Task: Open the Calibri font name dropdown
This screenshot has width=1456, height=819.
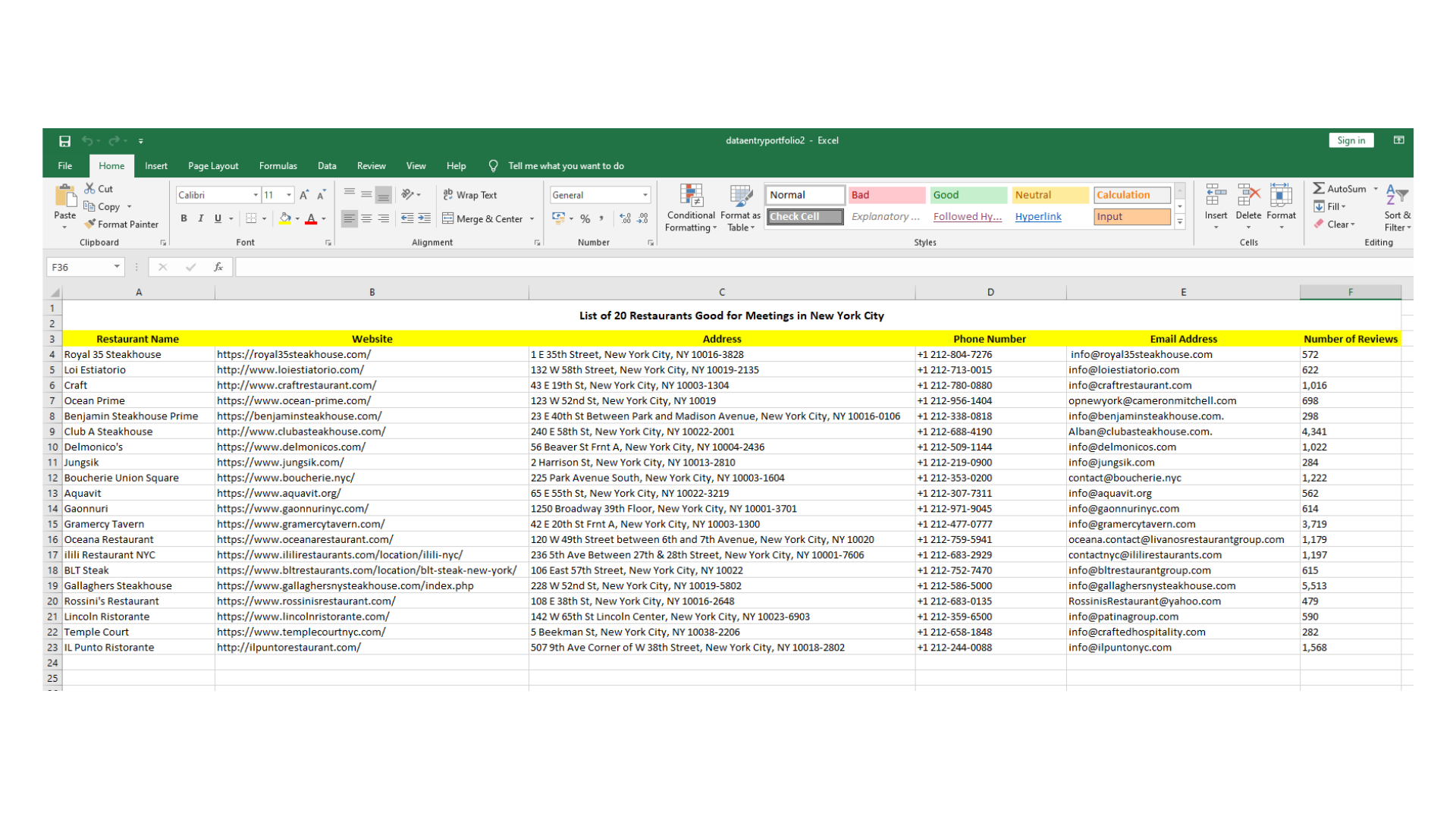Action: tap(256, 195)
